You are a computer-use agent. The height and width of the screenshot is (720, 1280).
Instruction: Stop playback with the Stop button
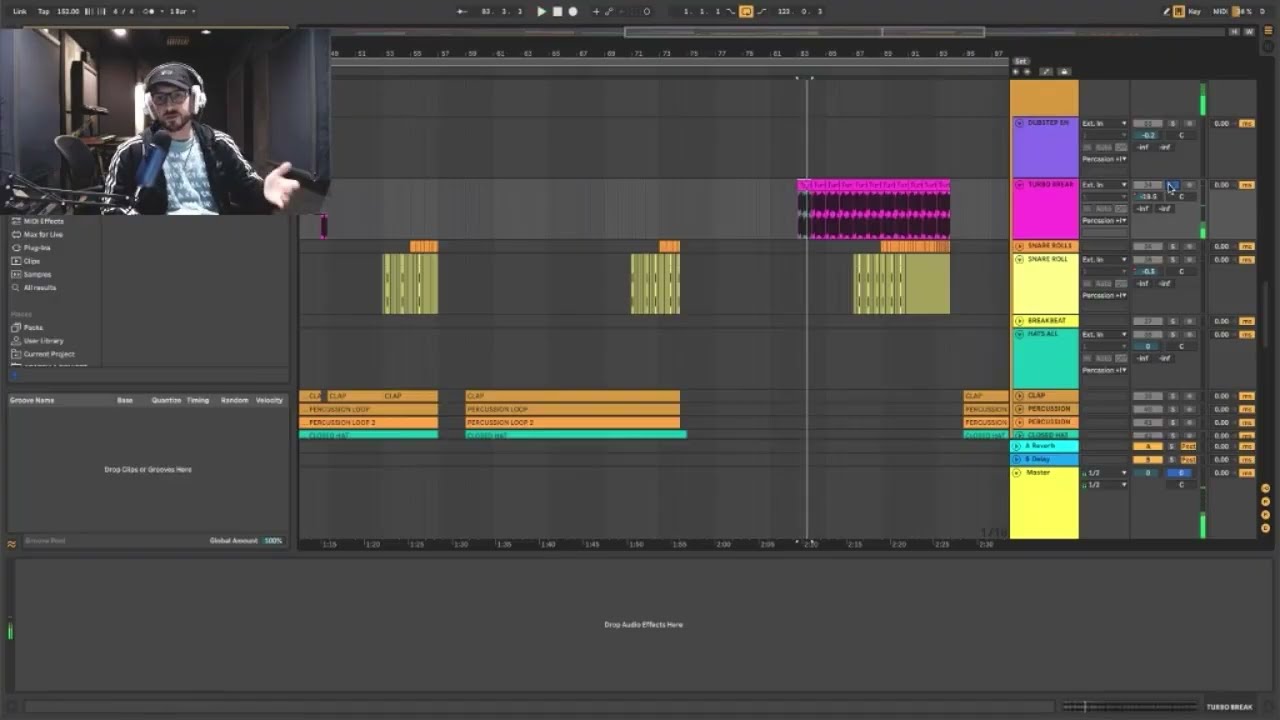(557, 11)
